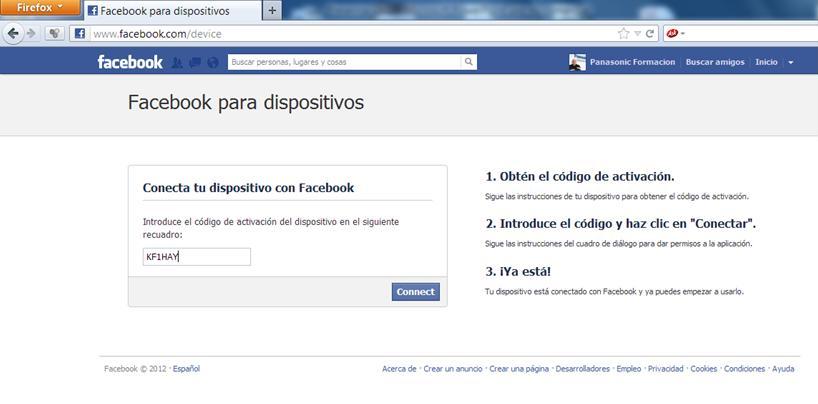
Task: Open the Privacidad footer link
Action: (666, 369)
